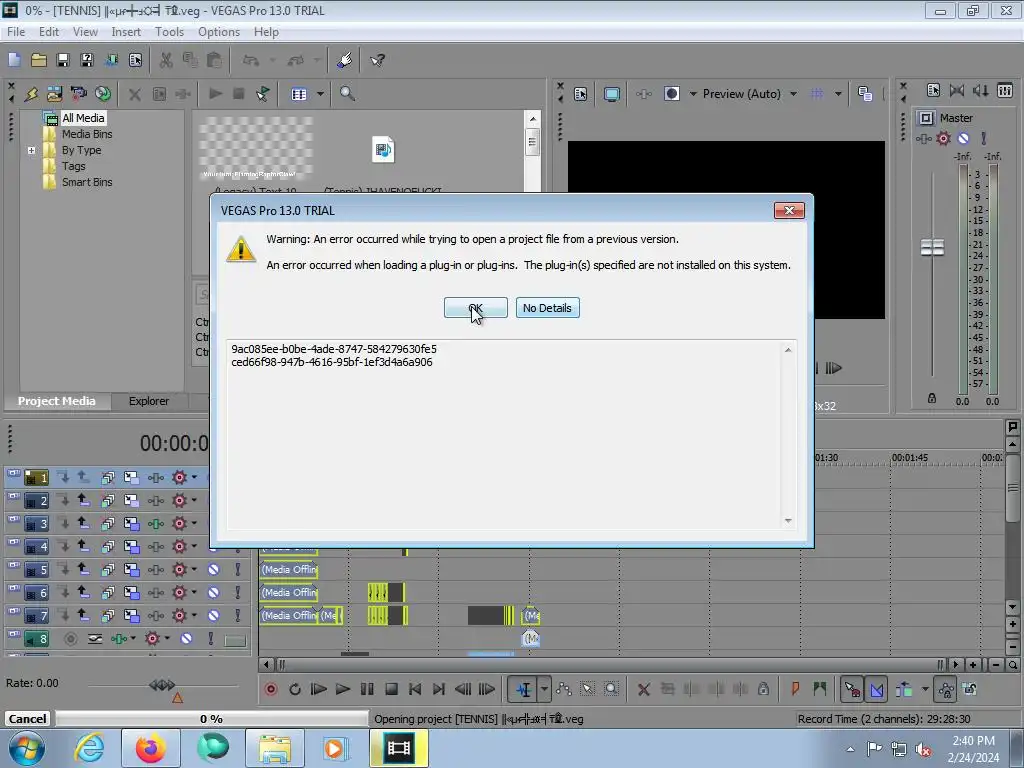Open split screen view dropdown arrow
Screen dimensions: 1024x768
(x=693, y=94)
